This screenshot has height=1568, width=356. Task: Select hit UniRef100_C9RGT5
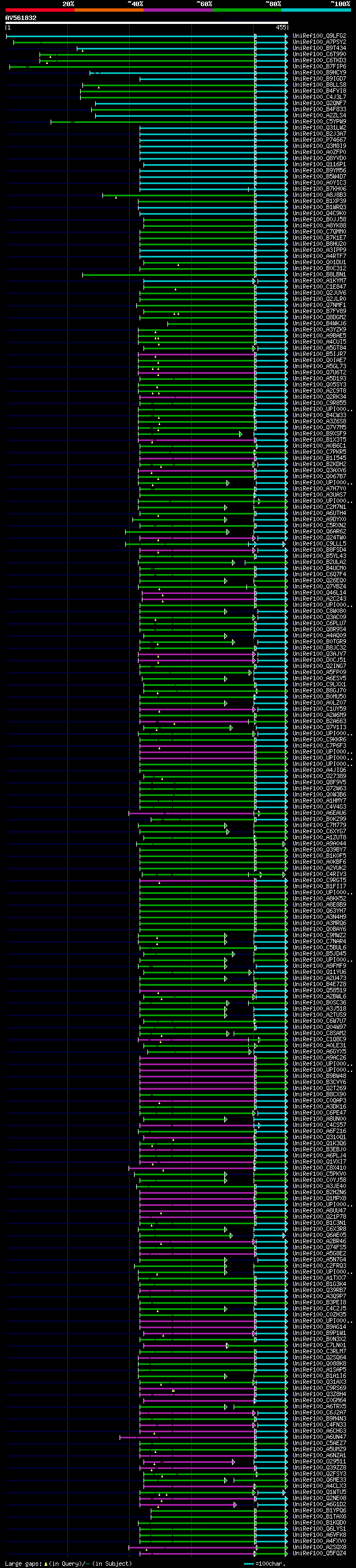(319, 880)
